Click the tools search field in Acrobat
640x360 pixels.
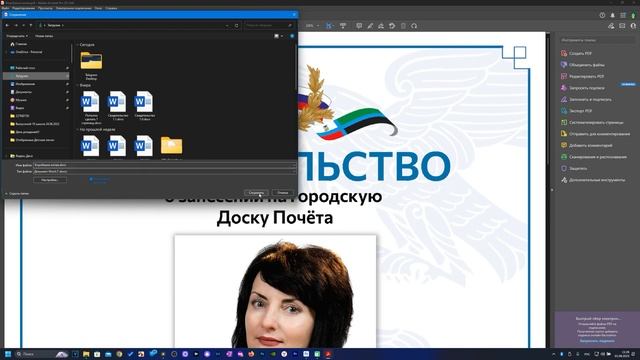tap(597, 40)
